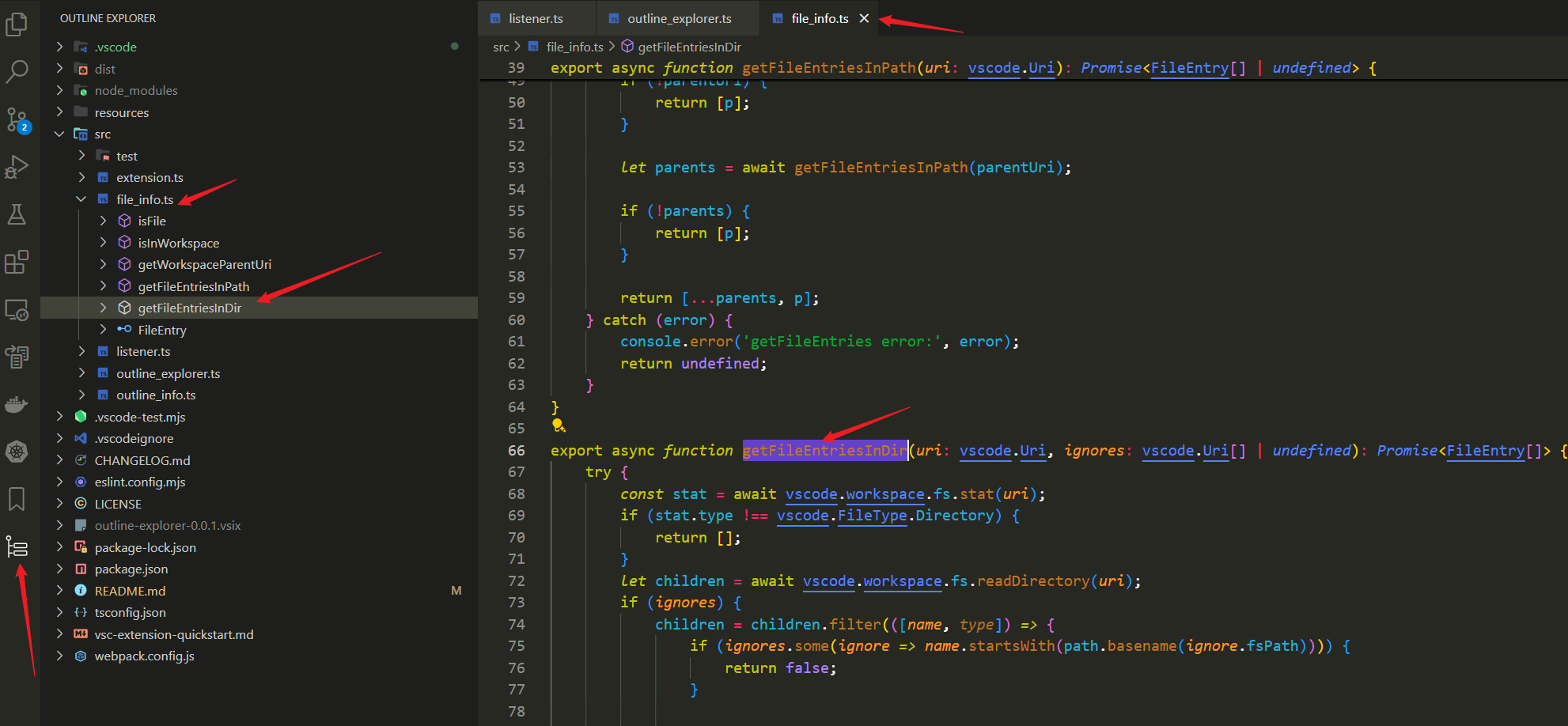1568x726 pixels.
Task: Open the Outline Explorer activity icon
Action: 17,547
